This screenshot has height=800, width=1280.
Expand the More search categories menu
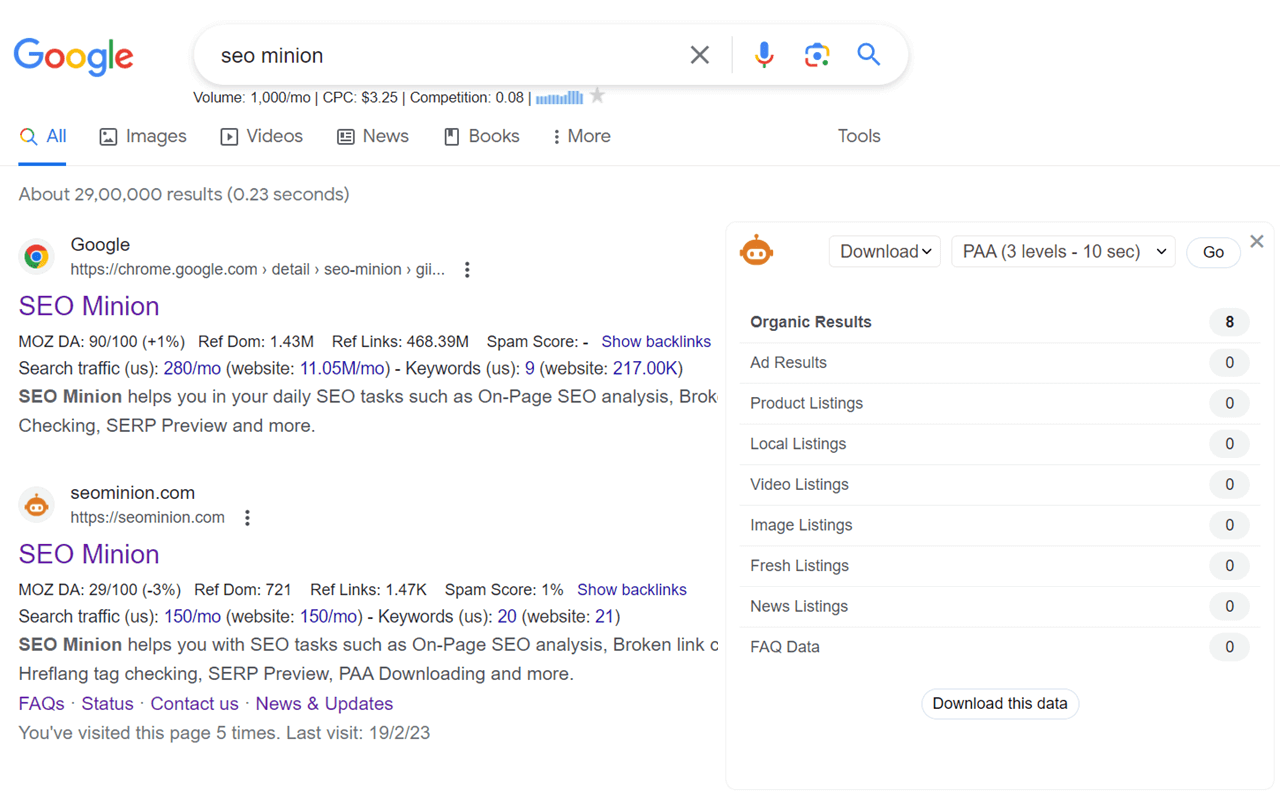pos(580,136)
